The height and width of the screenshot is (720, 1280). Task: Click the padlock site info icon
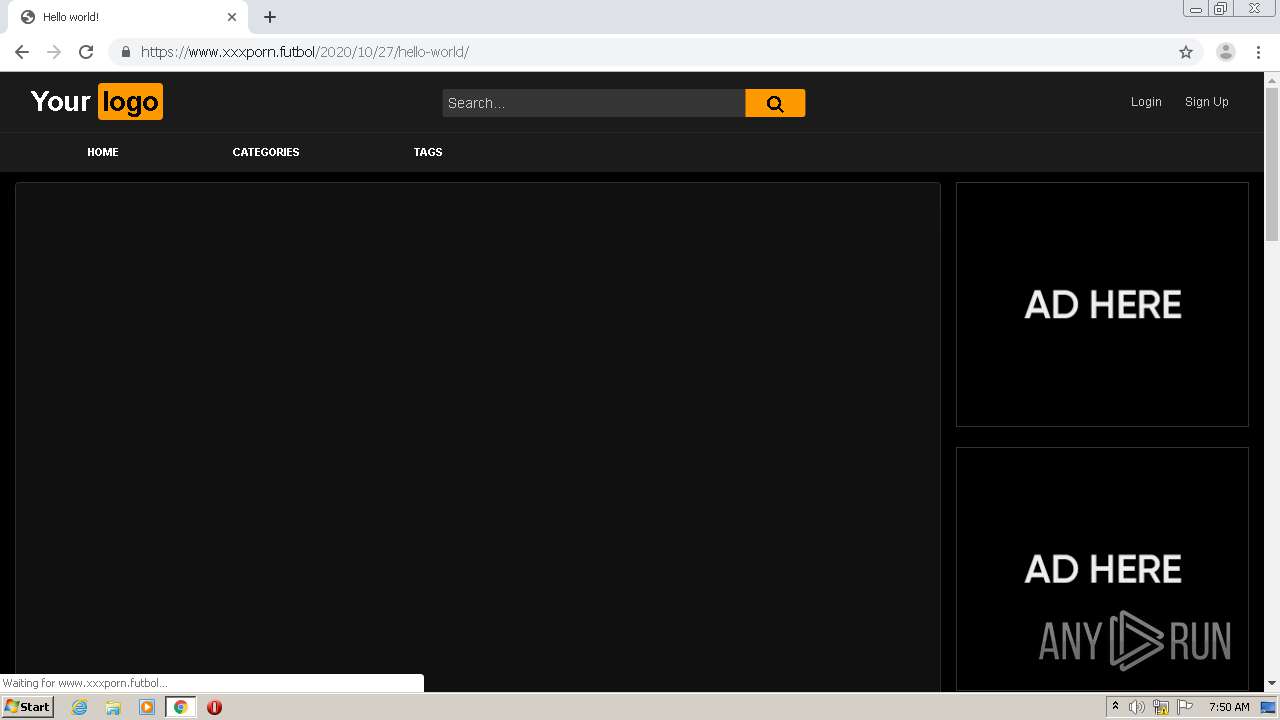coord(125,52)
